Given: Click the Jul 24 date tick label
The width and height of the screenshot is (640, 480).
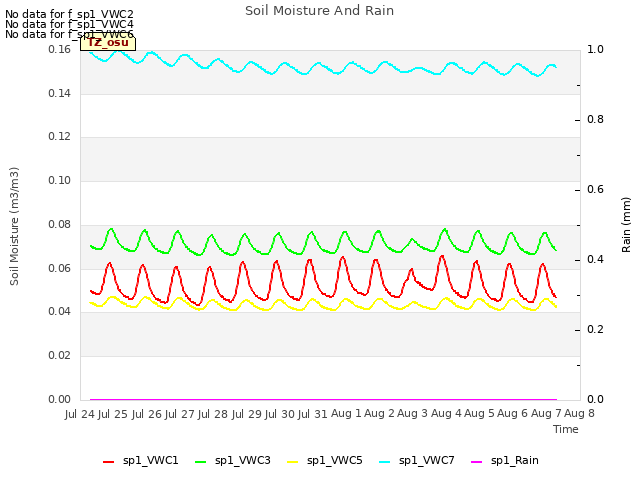Looking at the screenshot, I should [80, 414].
